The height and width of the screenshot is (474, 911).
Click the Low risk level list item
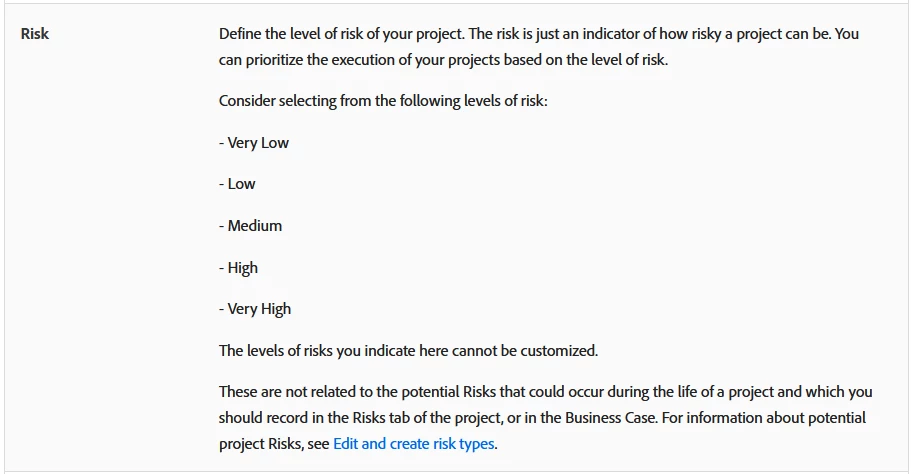pyautogui.click(x=237, y=184)
